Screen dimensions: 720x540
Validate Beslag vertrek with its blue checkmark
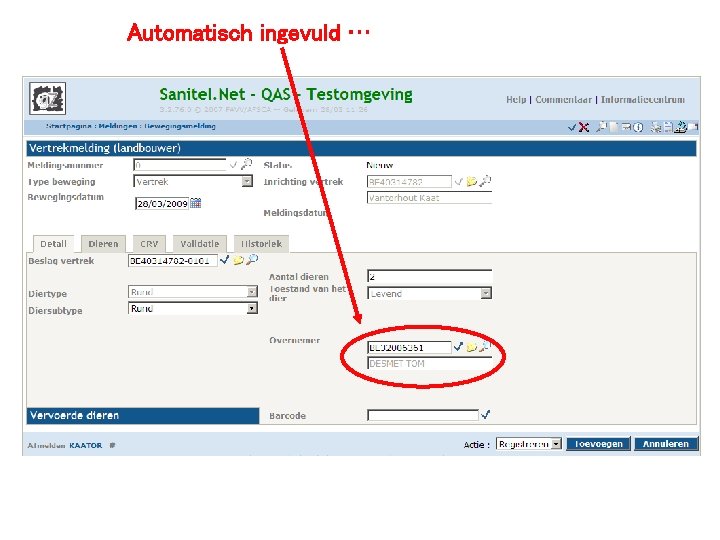tap(224, 260)
